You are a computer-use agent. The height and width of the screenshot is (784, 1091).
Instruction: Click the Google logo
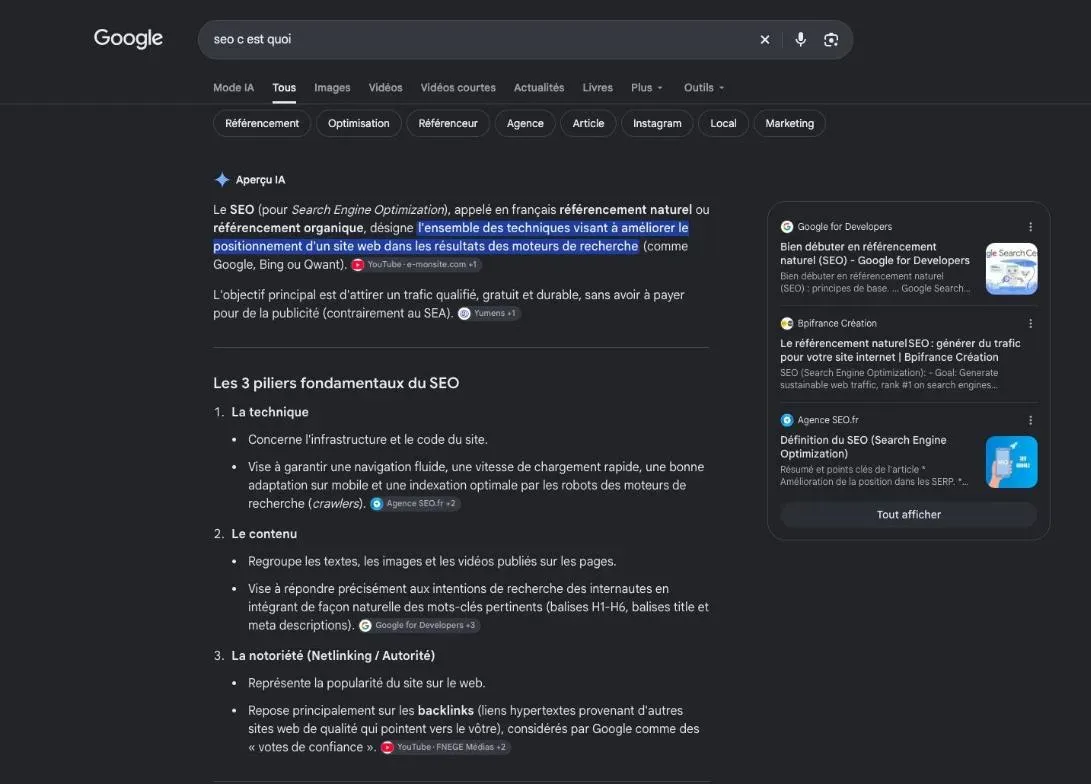click(128, 38)
